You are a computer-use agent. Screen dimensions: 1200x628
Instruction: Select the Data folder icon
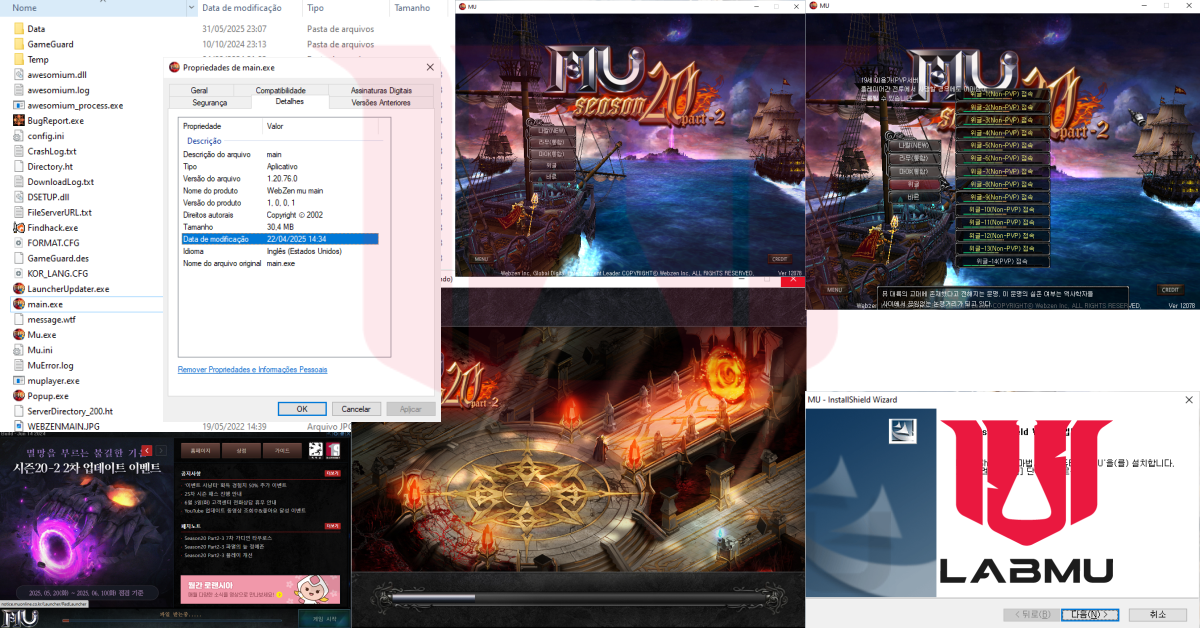click(19, 29)
